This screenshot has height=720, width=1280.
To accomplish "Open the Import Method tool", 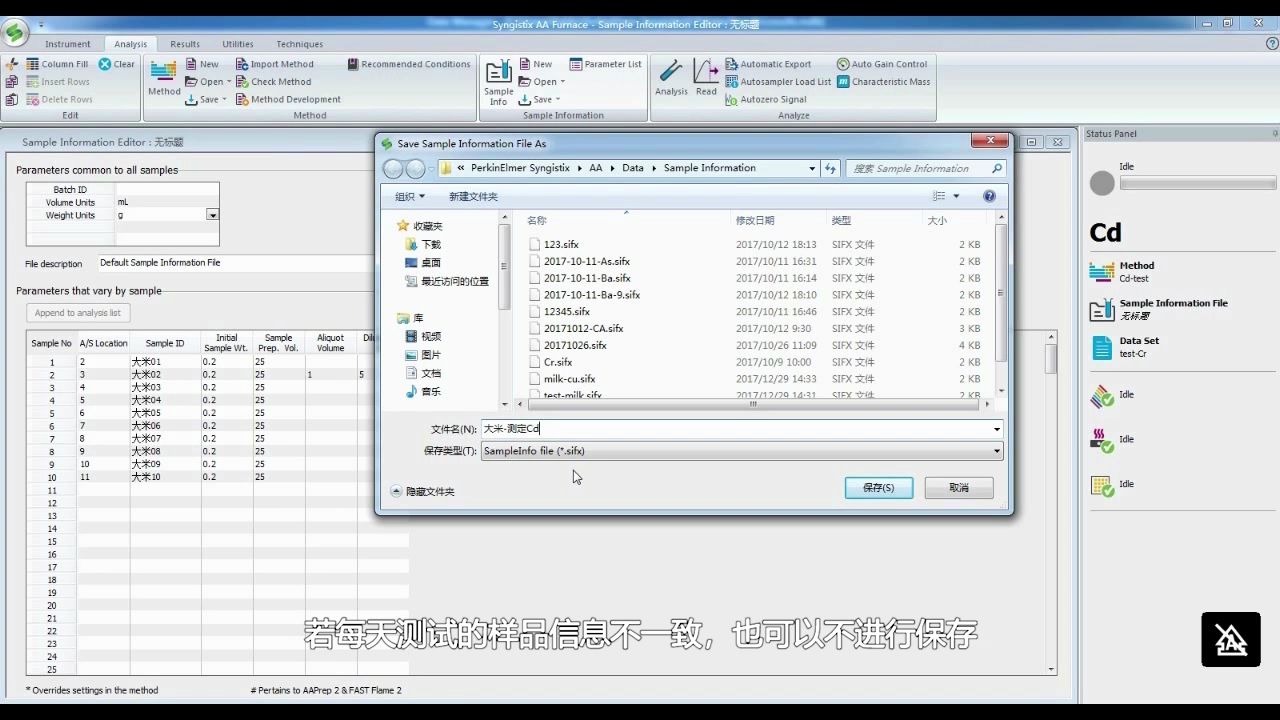I will coord(275,64).
